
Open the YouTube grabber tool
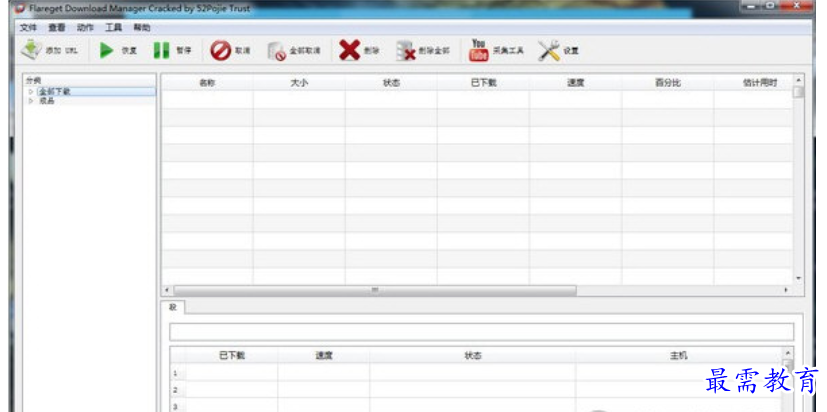tap(478, 50)
